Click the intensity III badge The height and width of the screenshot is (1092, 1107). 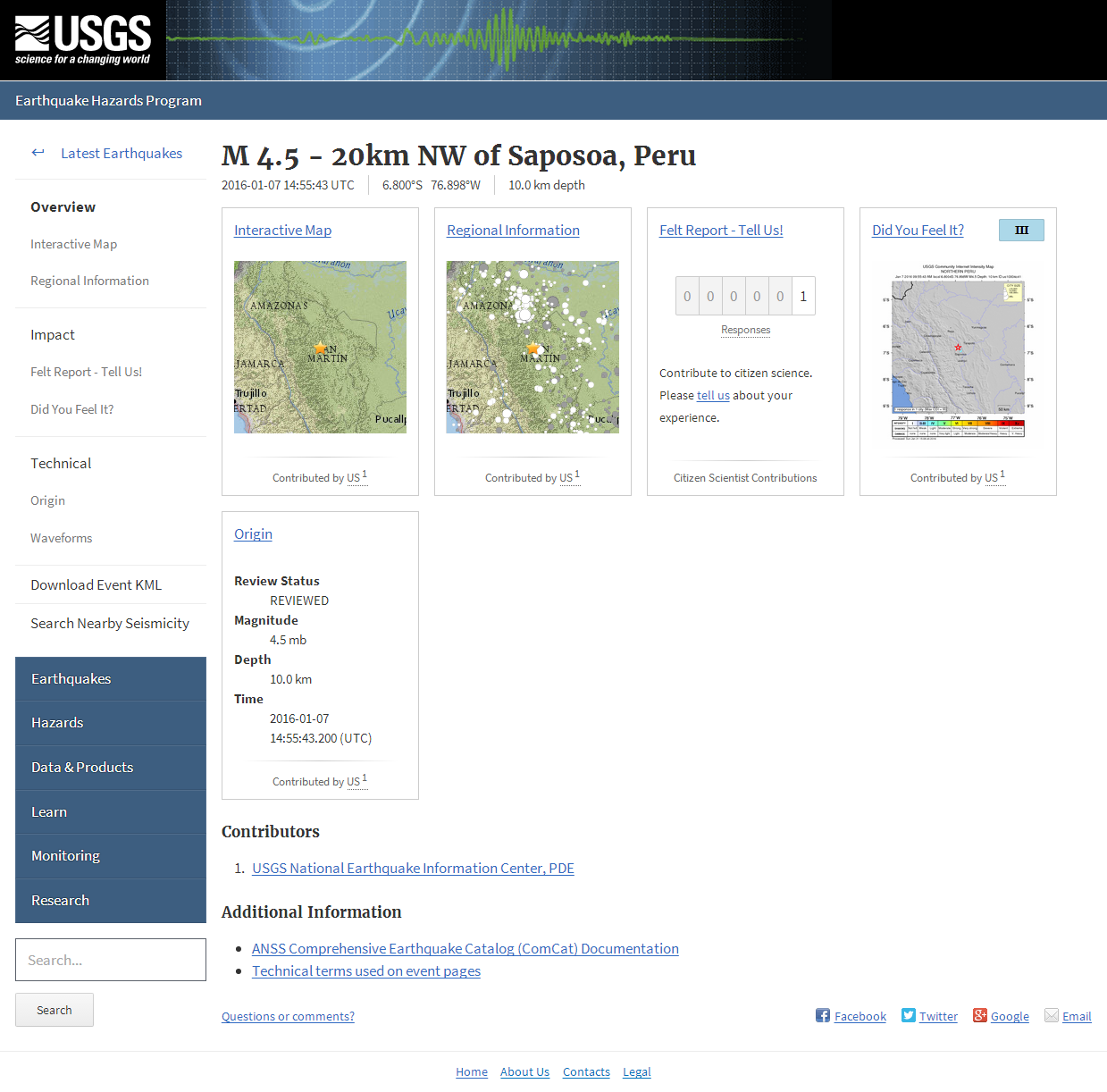[x=1021, y=230]
